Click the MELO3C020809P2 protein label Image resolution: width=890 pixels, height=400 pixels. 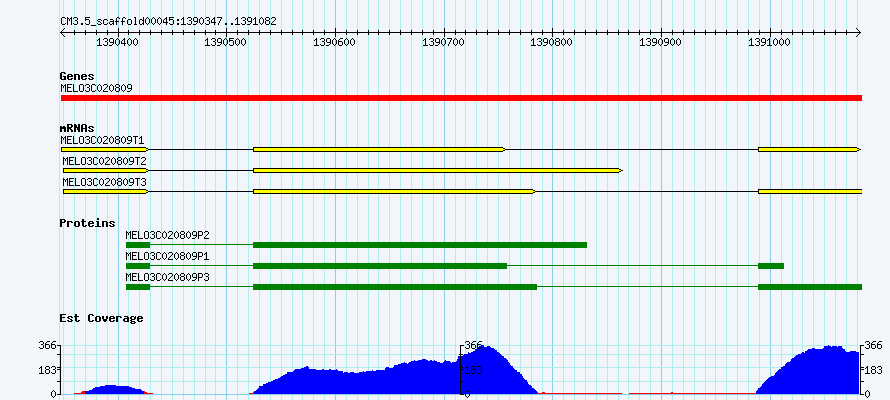pos(167,235)
